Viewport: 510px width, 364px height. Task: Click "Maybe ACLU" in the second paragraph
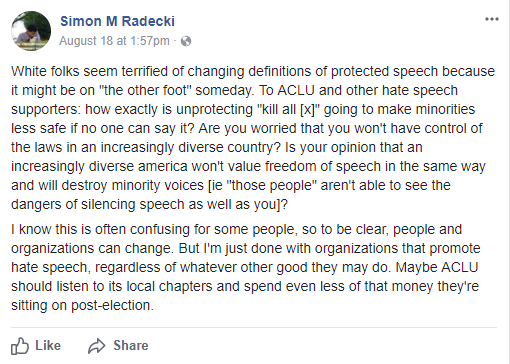click(437, 267)
